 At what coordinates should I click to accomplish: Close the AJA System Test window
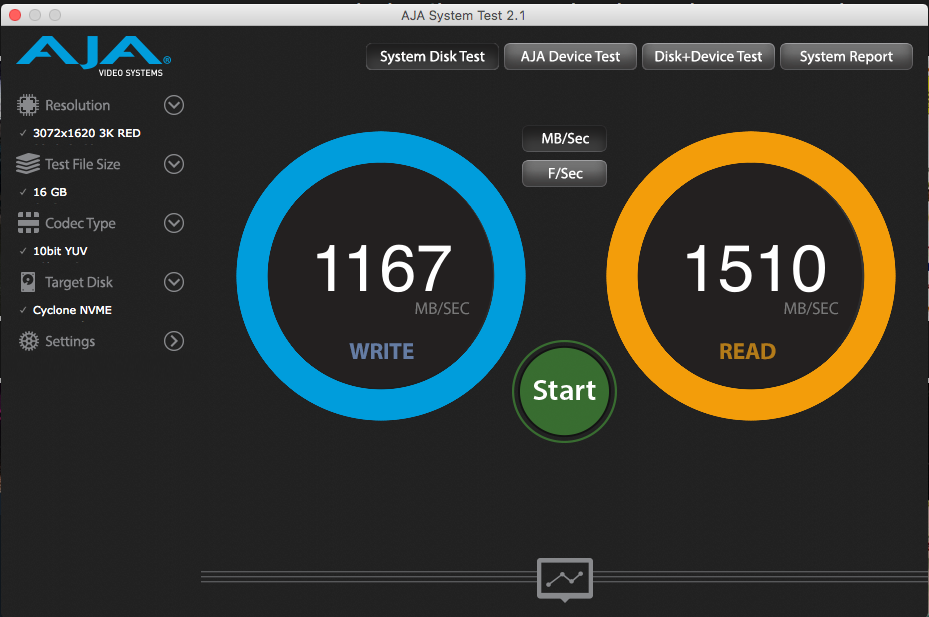click(15, 15)
